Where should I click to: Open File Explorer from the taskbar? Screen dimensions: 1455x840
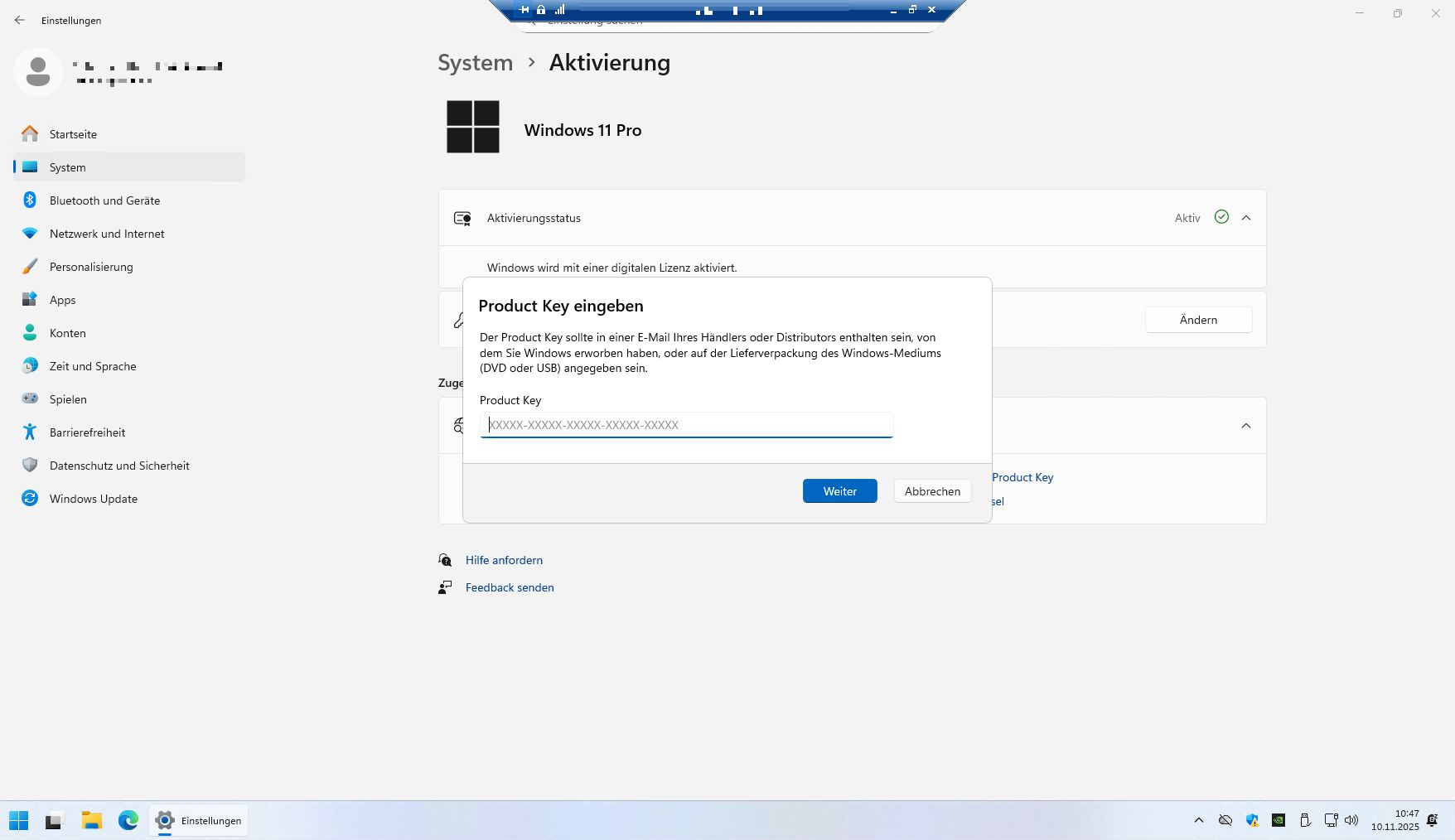(91, 820)
